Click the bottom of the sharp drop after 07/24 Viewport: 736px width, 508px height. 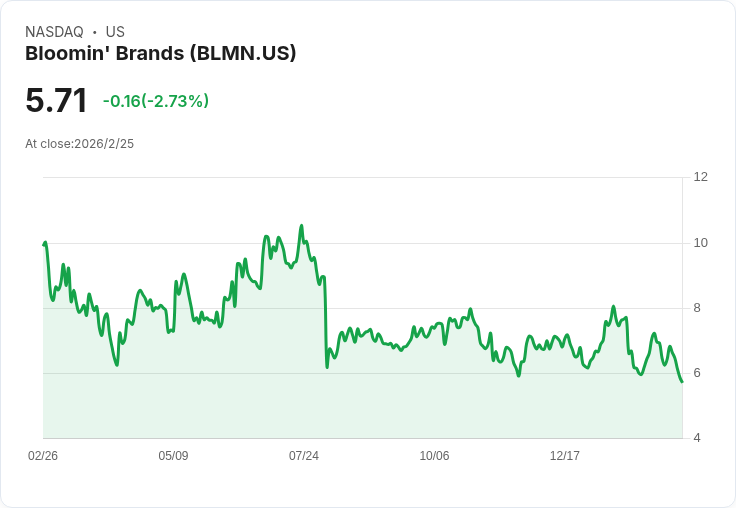click(x=327, y=367)
